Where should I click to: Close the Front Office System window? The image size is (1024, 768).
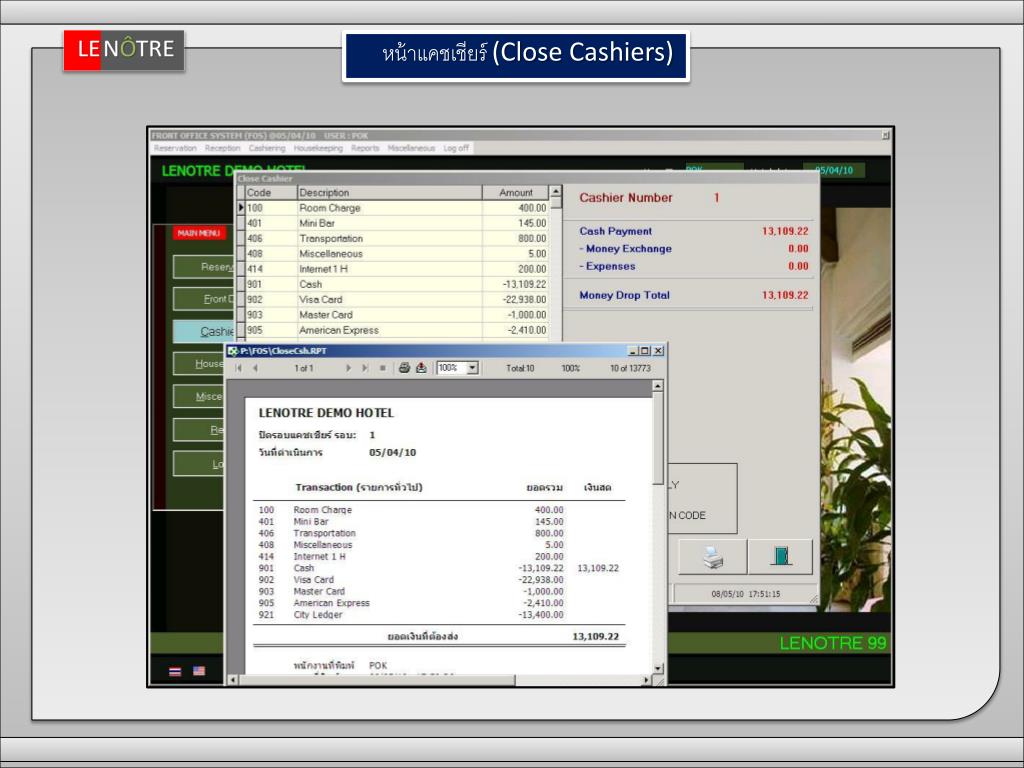click(x=886, y=135)
